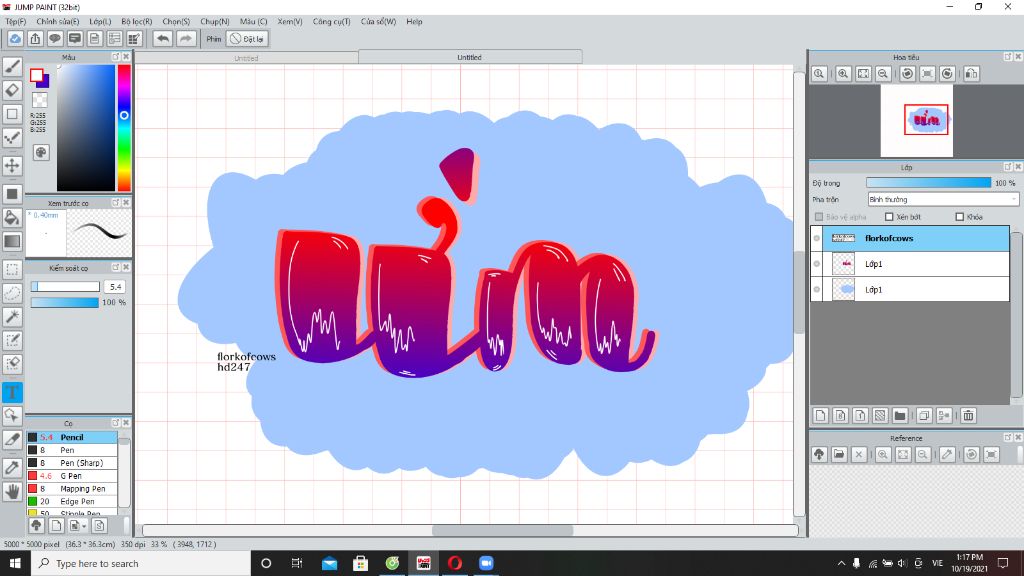
Task: Choose the Magic Wand tool
Action: 12,317
